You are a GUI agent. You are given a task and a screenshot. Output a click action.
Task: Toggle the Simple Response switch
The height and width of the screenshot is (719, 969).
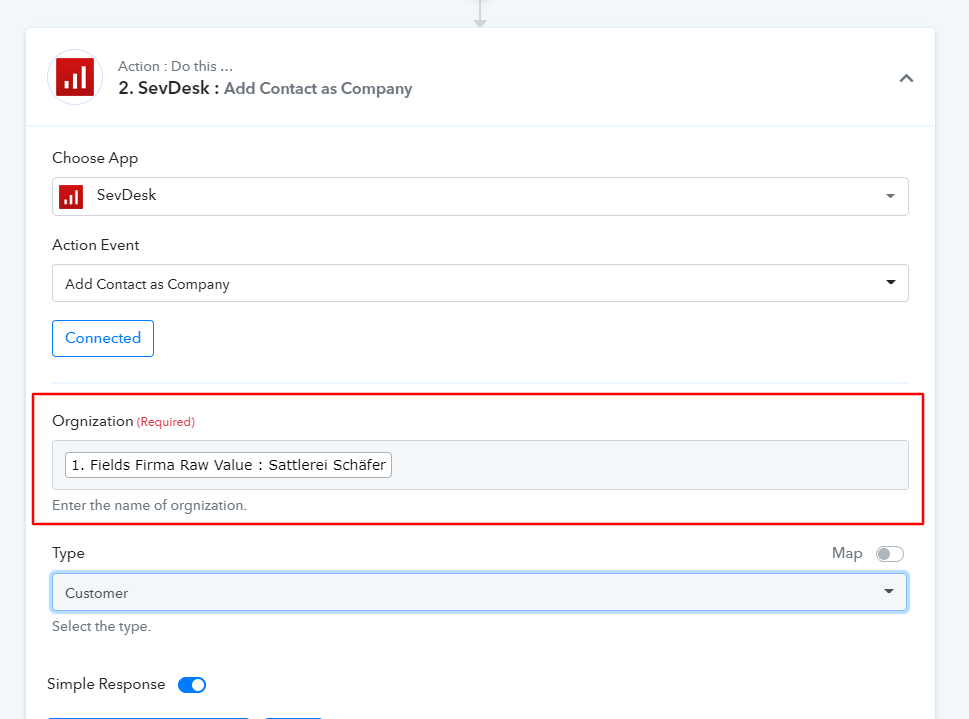(192, 684)
